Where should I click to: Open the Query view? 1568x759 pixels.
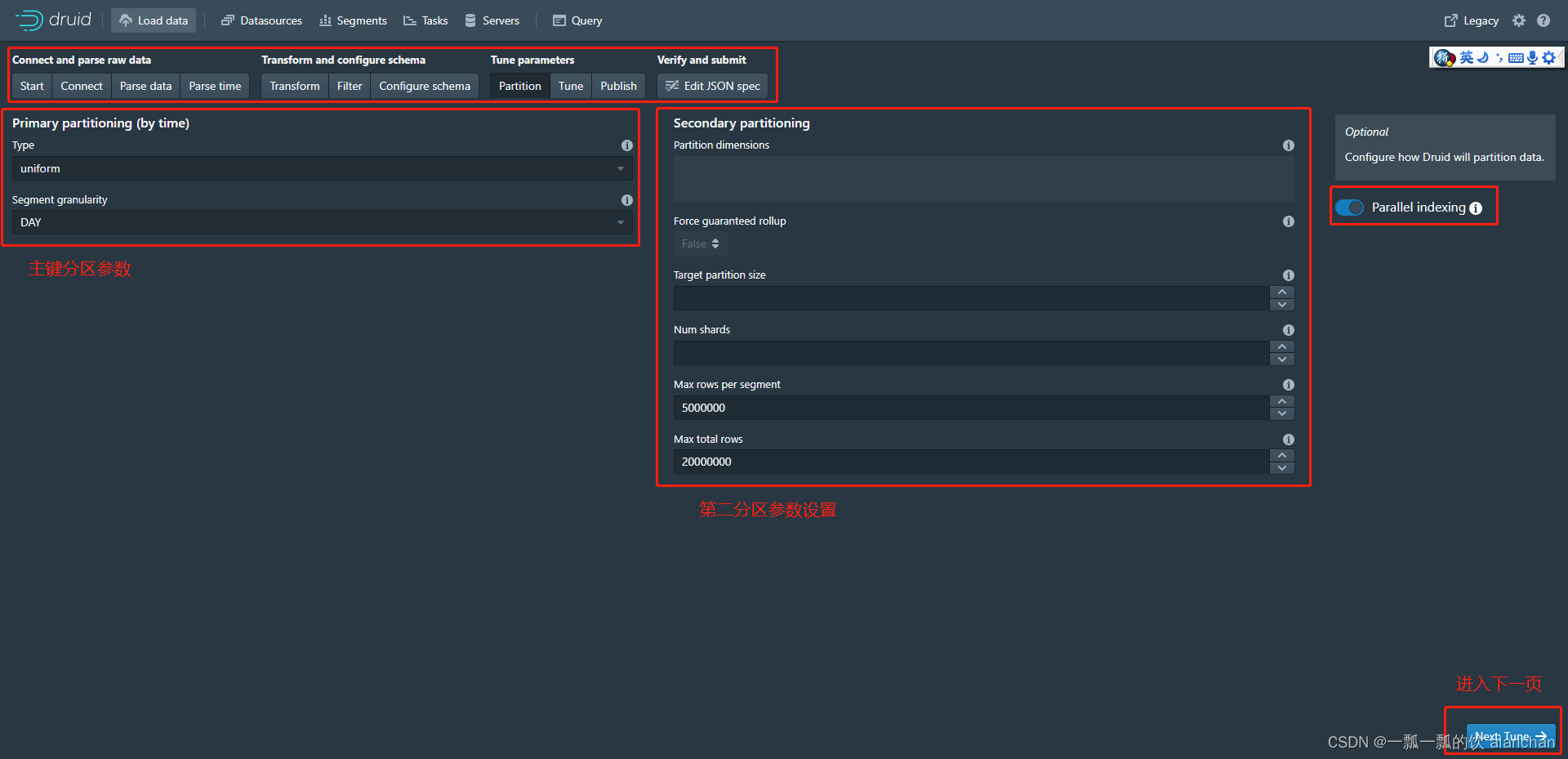coord(577,20)
